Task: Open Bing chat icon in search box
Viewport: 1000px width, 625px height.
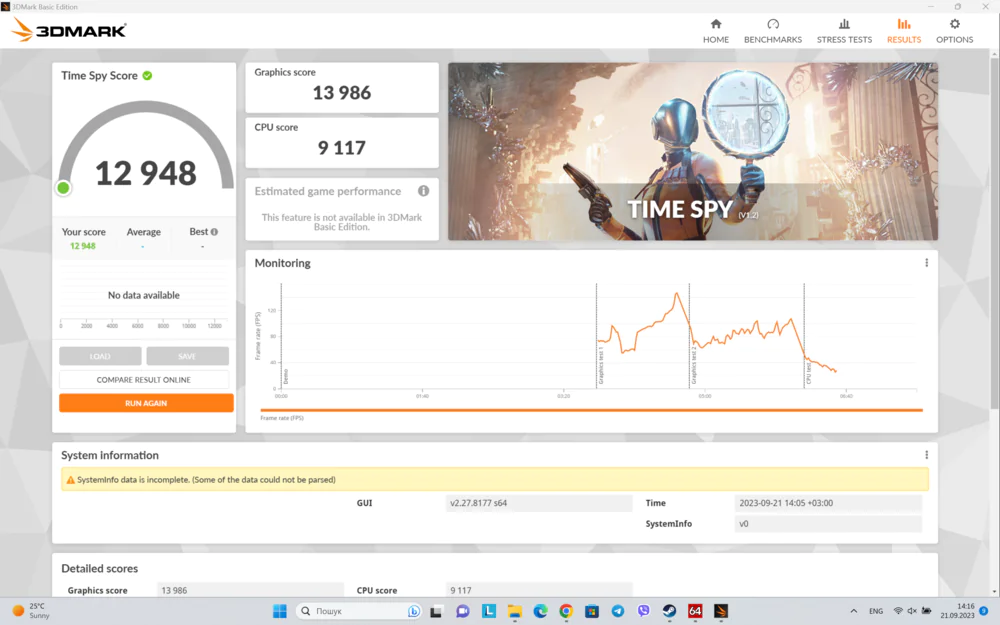Action: 414,611
